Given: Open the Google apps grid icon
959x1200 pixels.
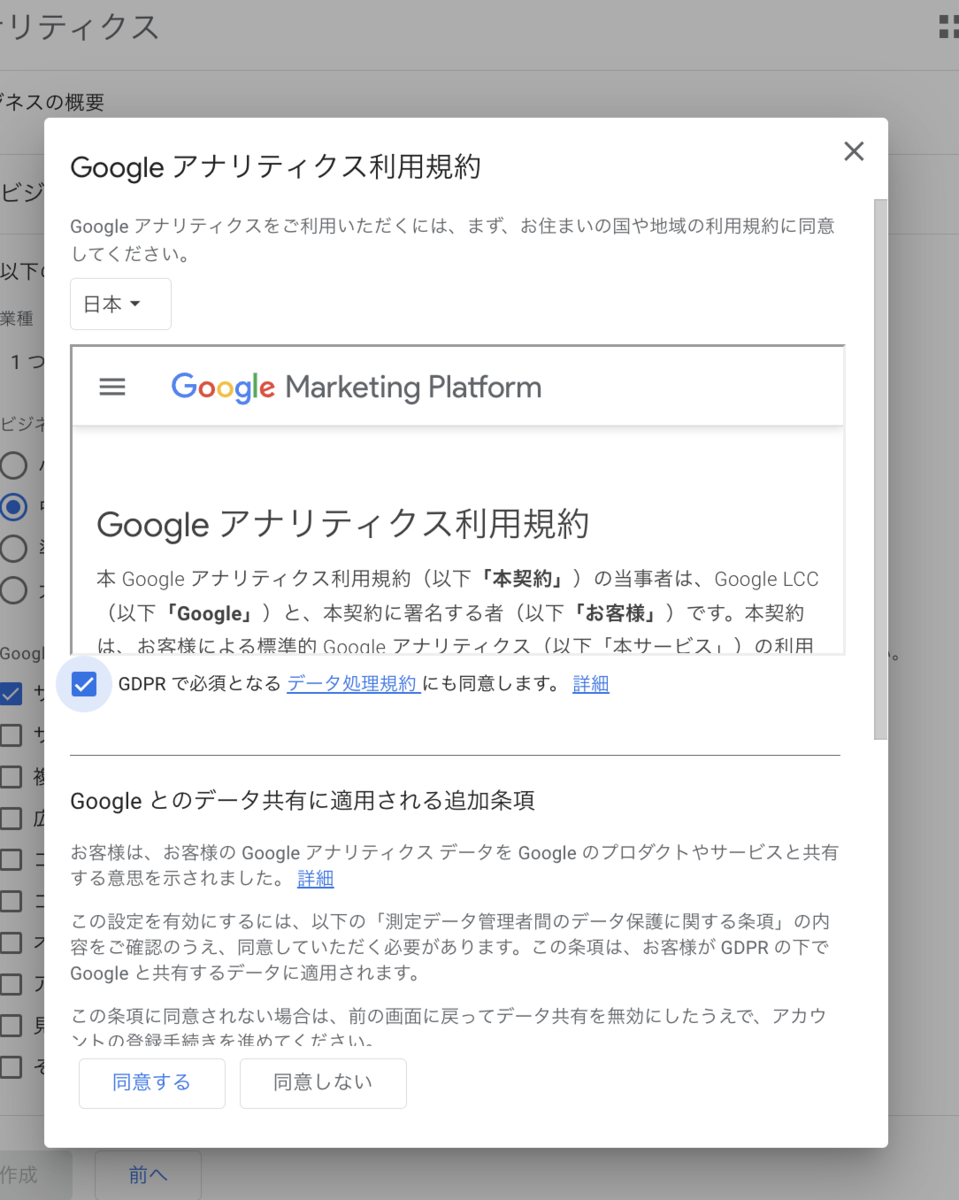Looking at the screenshot, I should tap(948, 27).
